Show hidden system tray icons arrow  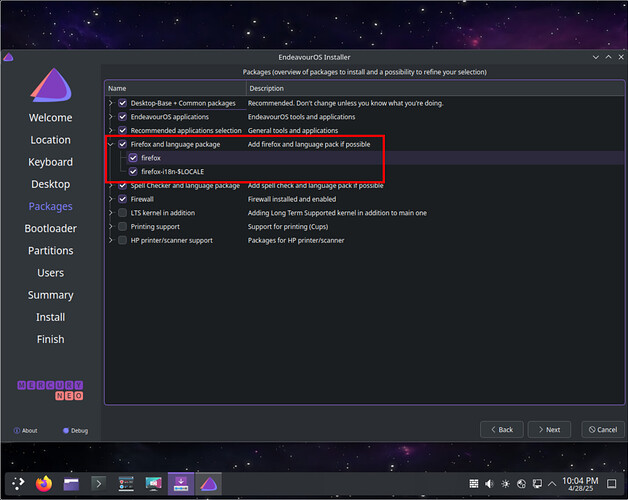click(552, 484)
